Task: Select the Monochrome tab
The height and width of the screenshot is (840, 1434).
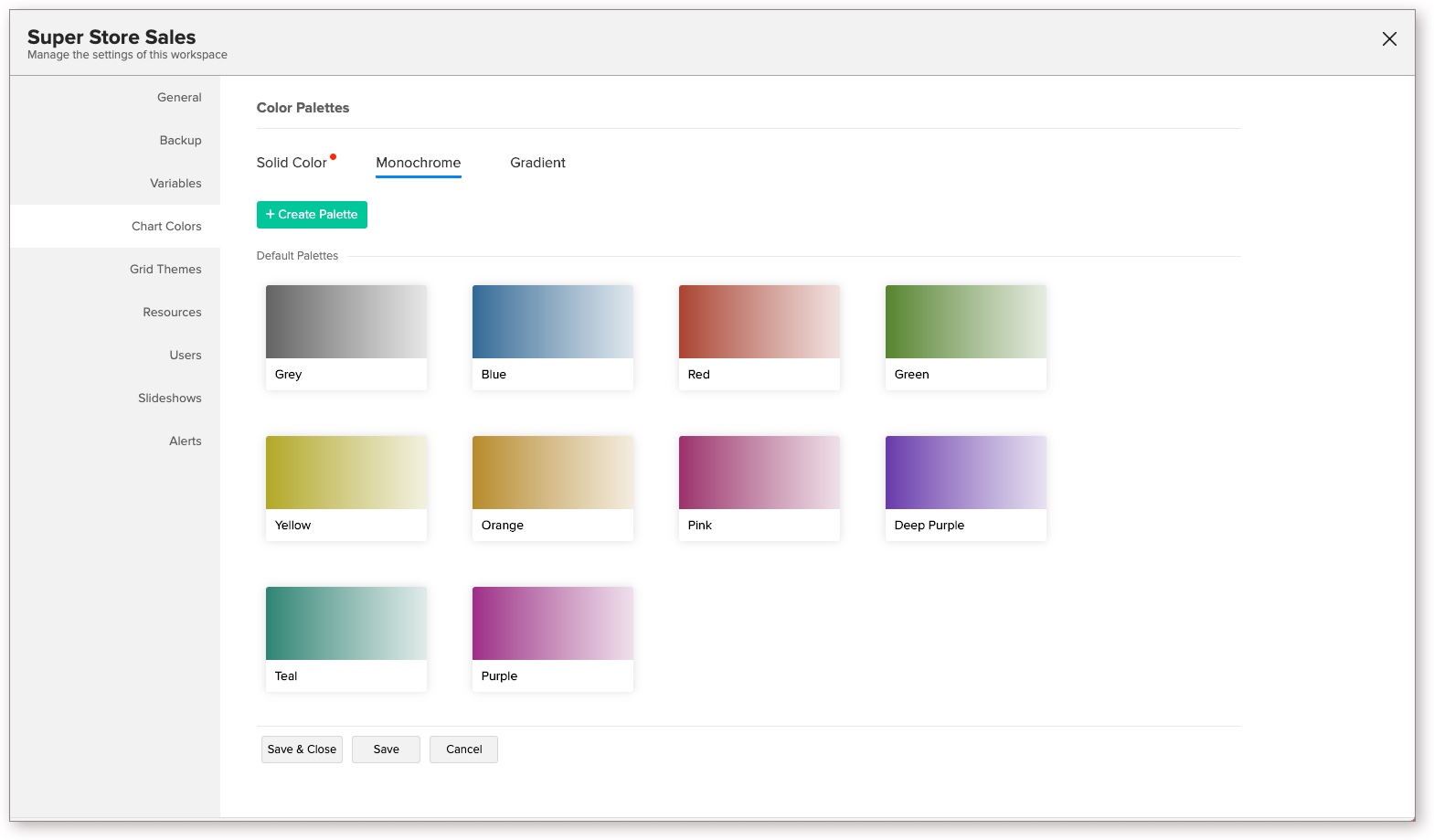Action: [x=419, y=163]
